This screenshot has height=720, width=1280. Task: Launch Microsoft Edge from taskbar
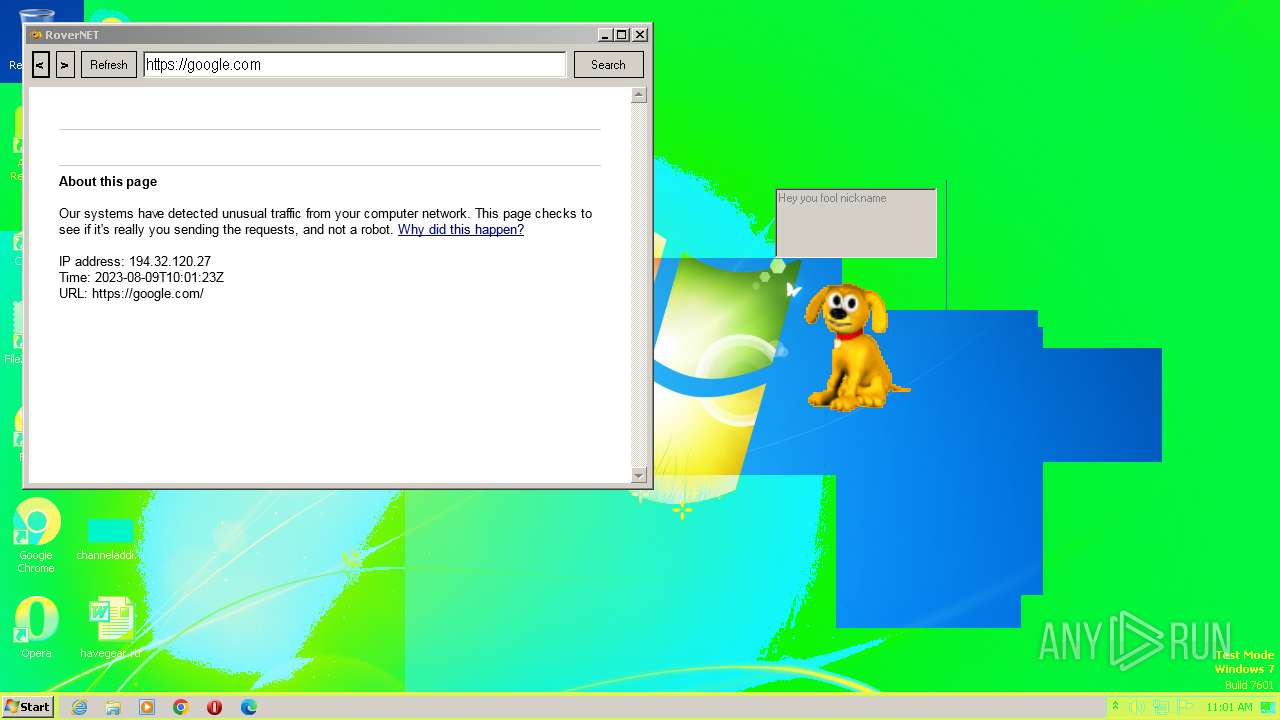[x=249, y=707]
